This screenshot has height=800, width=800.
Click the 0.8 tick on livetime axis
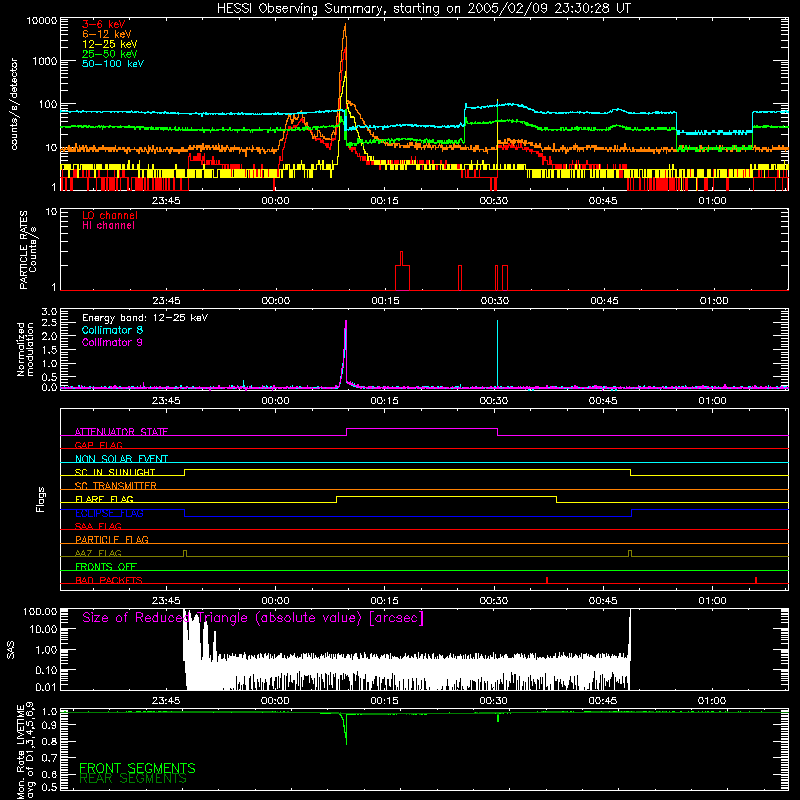click(x=49, y=741)
